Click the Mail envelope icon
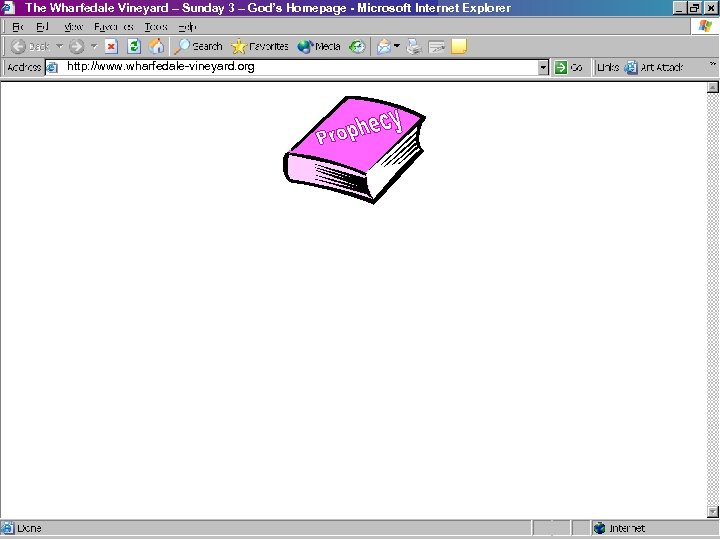Viewport: 720px width, 540px height. pyautogui.click(x=384, y=46)
